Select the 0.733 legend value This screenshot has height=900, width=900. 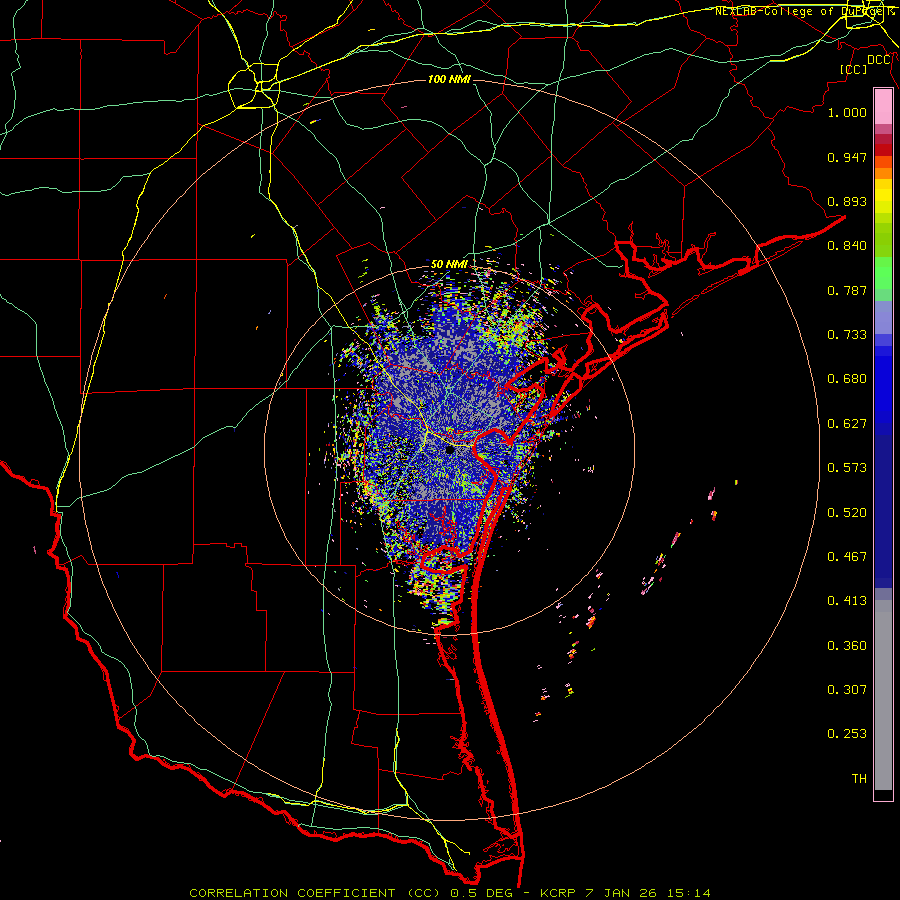tap(847, 335)
